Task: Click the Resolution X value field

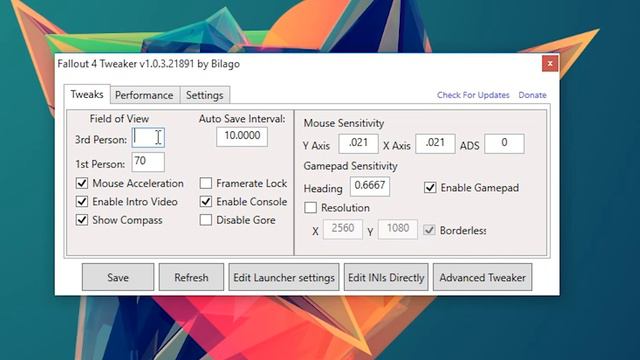Action: click(342, 229)
